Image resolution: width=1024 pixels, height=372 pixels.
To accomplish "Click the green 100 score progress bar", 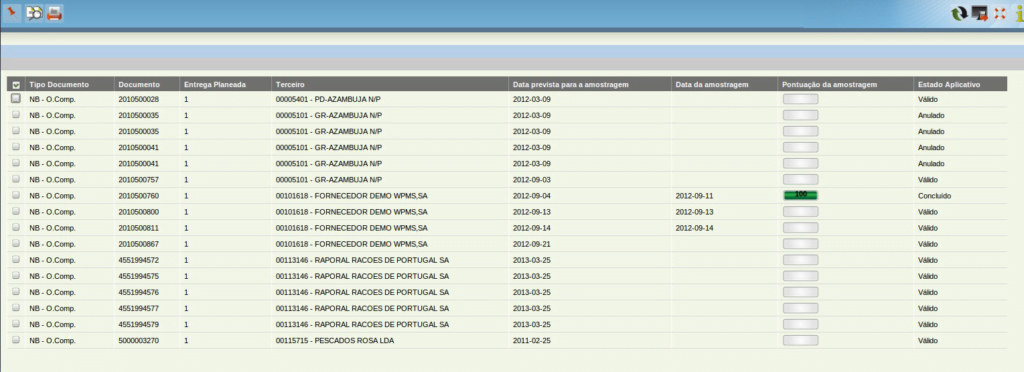I will [x=801, y=195].
